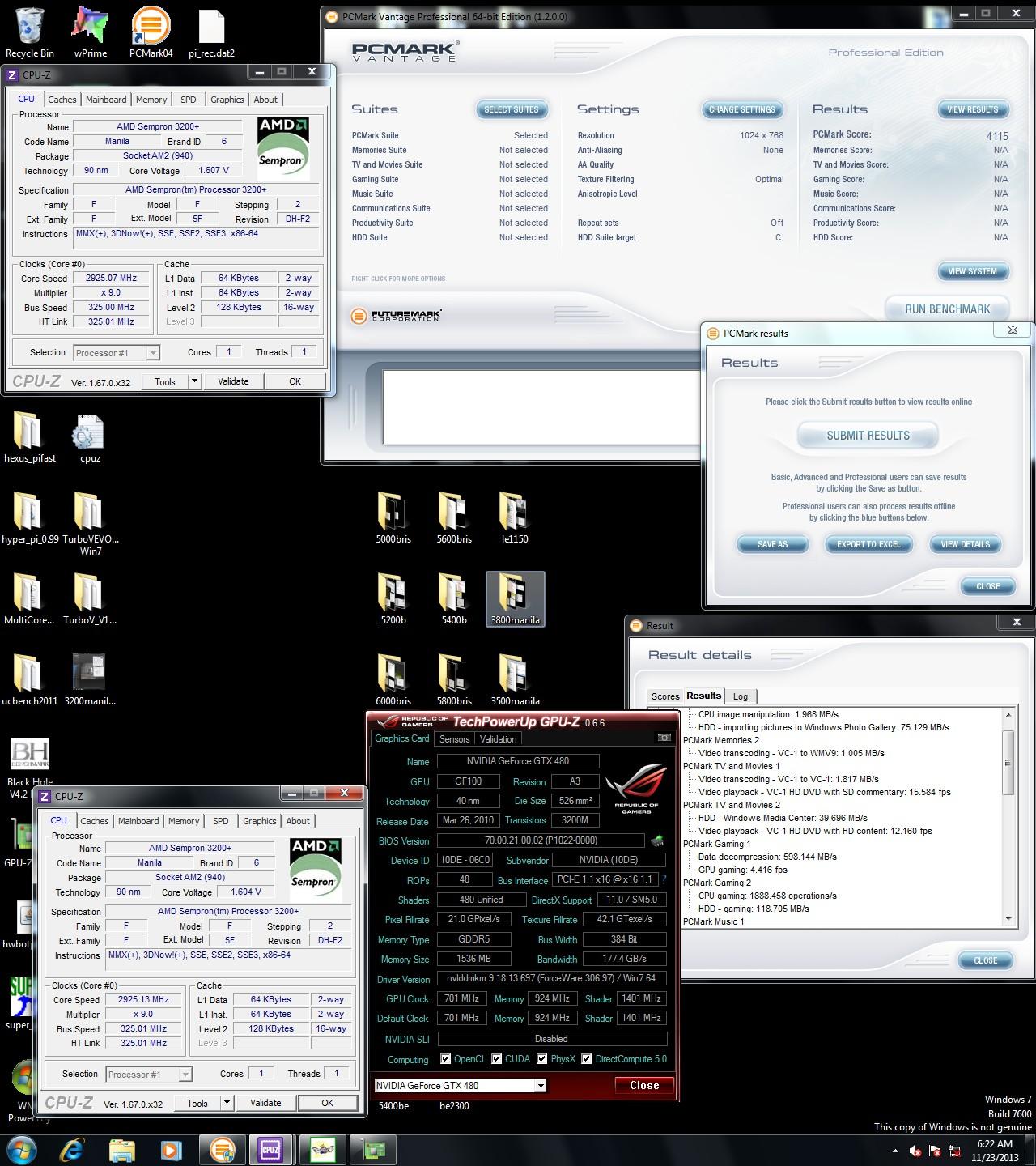The image size is (1036, 1166).
Task: Select the cpuz settings file icon
Action: click(x=90, y=437)
